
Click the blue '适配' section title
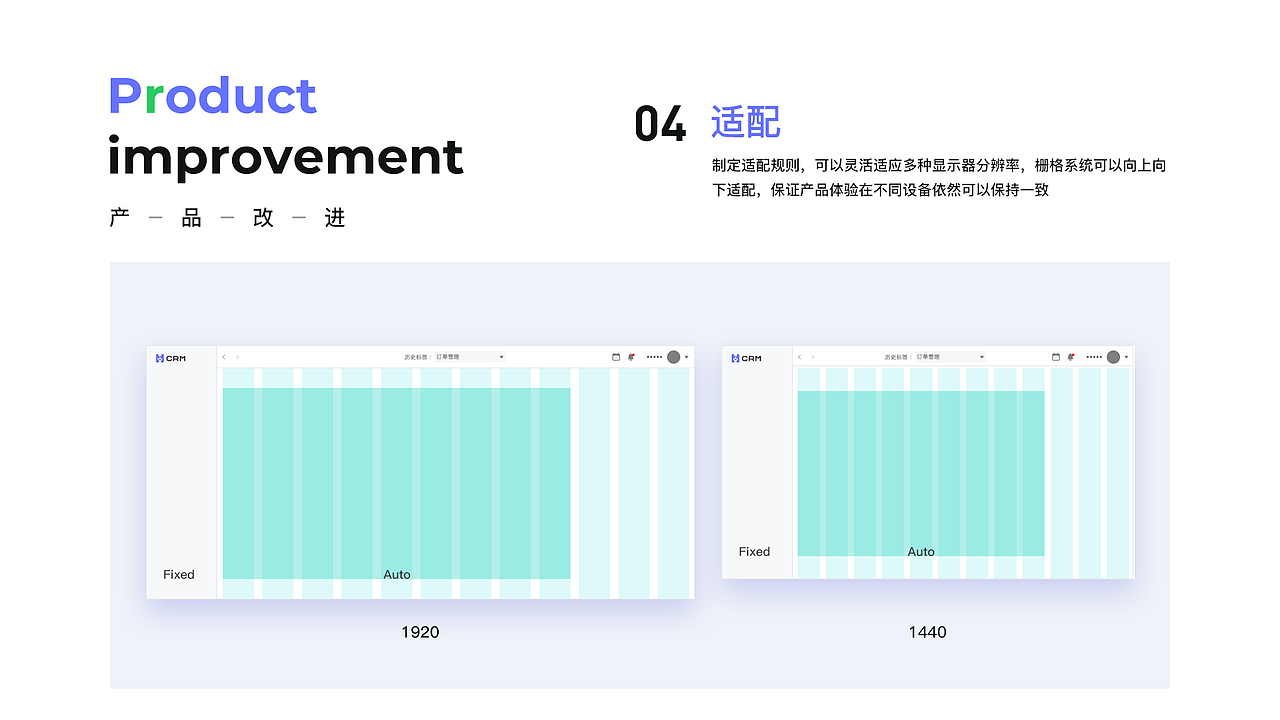click(745, 122)
